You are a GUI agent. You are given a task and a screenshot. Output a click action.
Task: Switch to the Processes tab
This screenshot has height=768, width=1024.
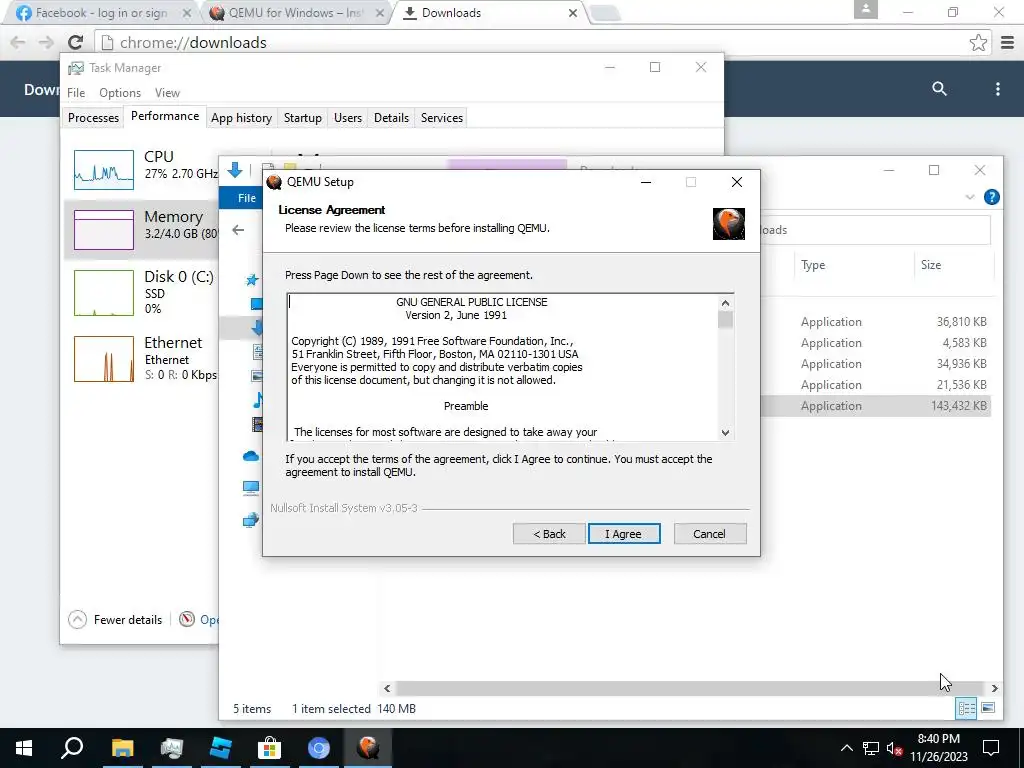93,118
